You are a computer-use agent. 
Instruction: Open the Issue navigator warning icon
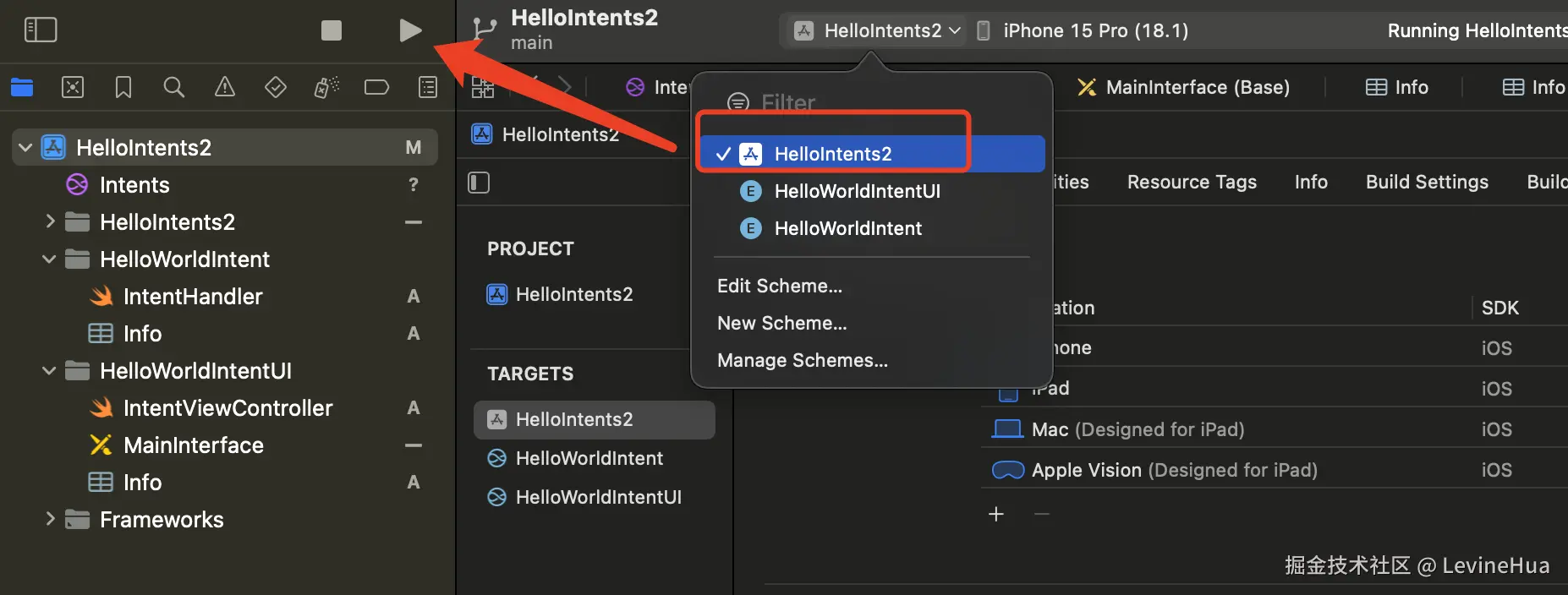(225, 87)
